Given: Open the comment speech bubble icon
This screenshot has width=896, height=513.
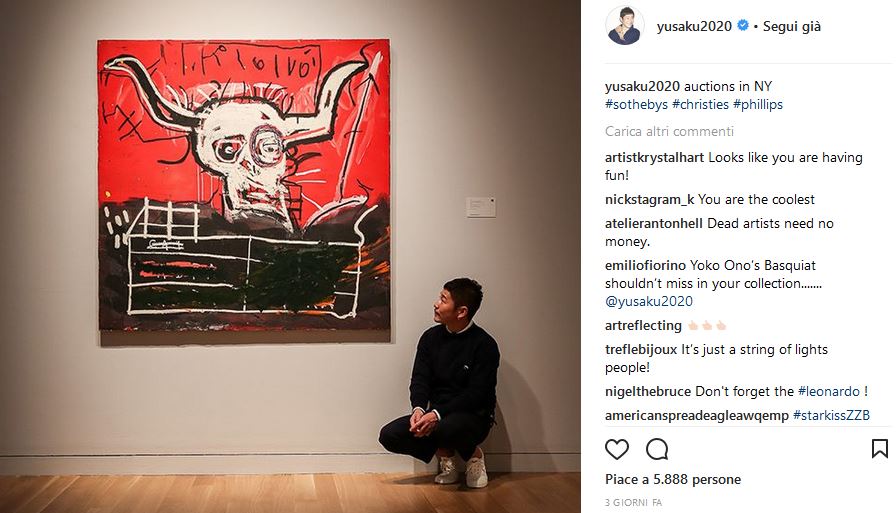Looking at the screenshot, I should 657,450.
